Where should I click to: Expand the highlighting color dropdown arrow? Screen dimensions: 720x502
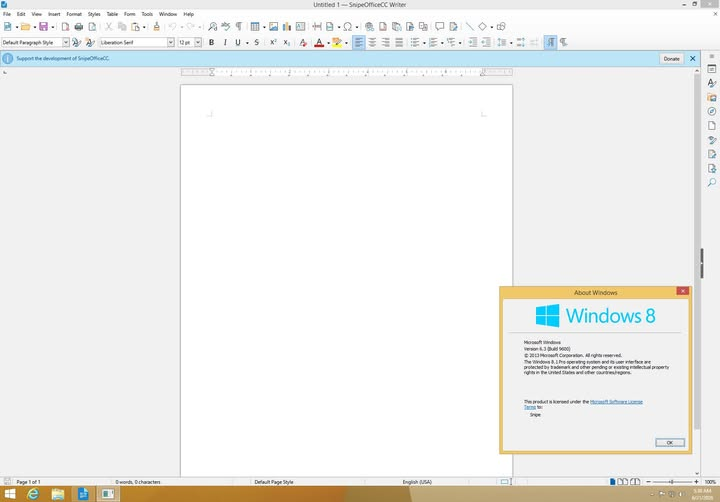click(x=346, y=43)
